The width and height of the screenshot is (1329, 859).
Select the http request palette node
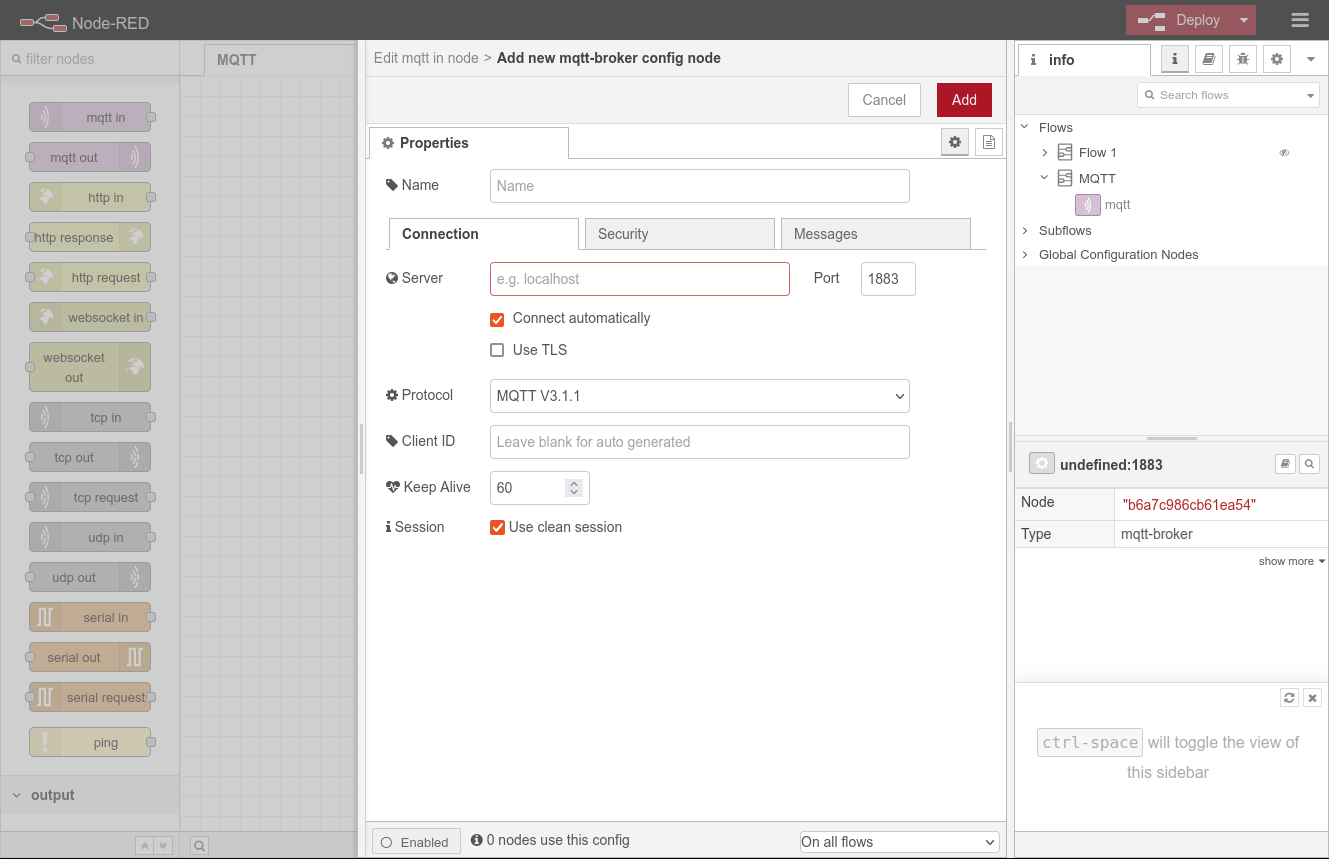pos(90,277)
